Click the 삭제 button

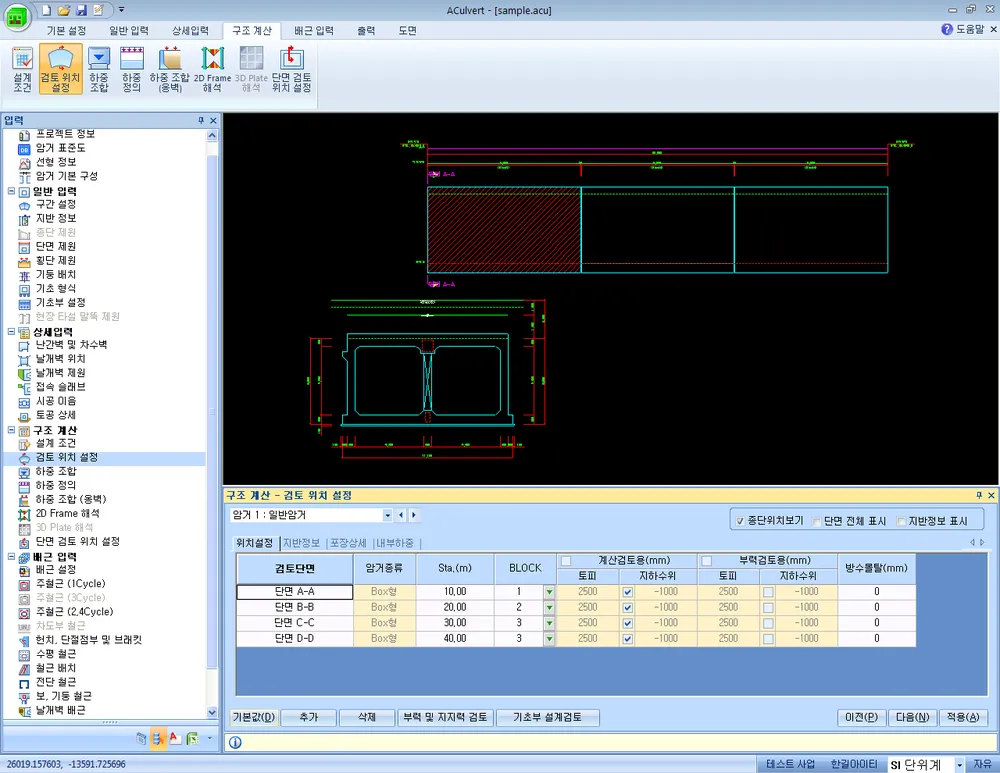point(367,718)
